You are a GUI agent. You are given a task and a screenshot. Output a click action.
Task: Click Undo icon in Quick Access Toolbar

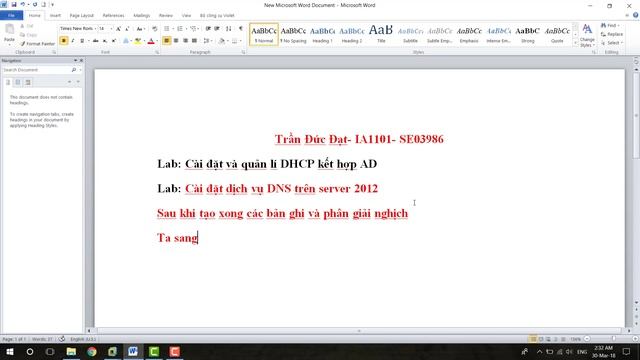22,4
